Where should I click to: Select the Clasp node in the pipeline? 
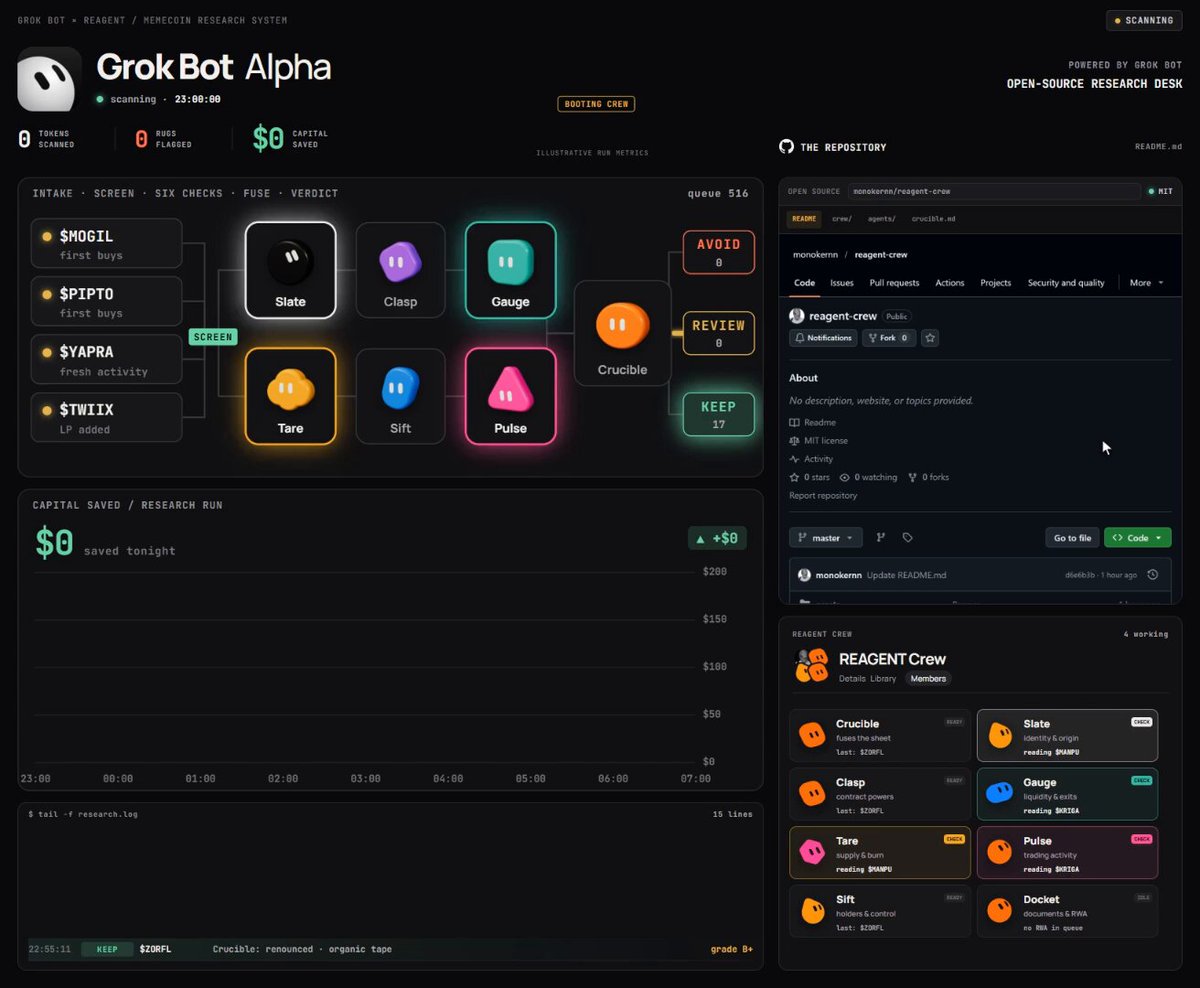[400, 270]
